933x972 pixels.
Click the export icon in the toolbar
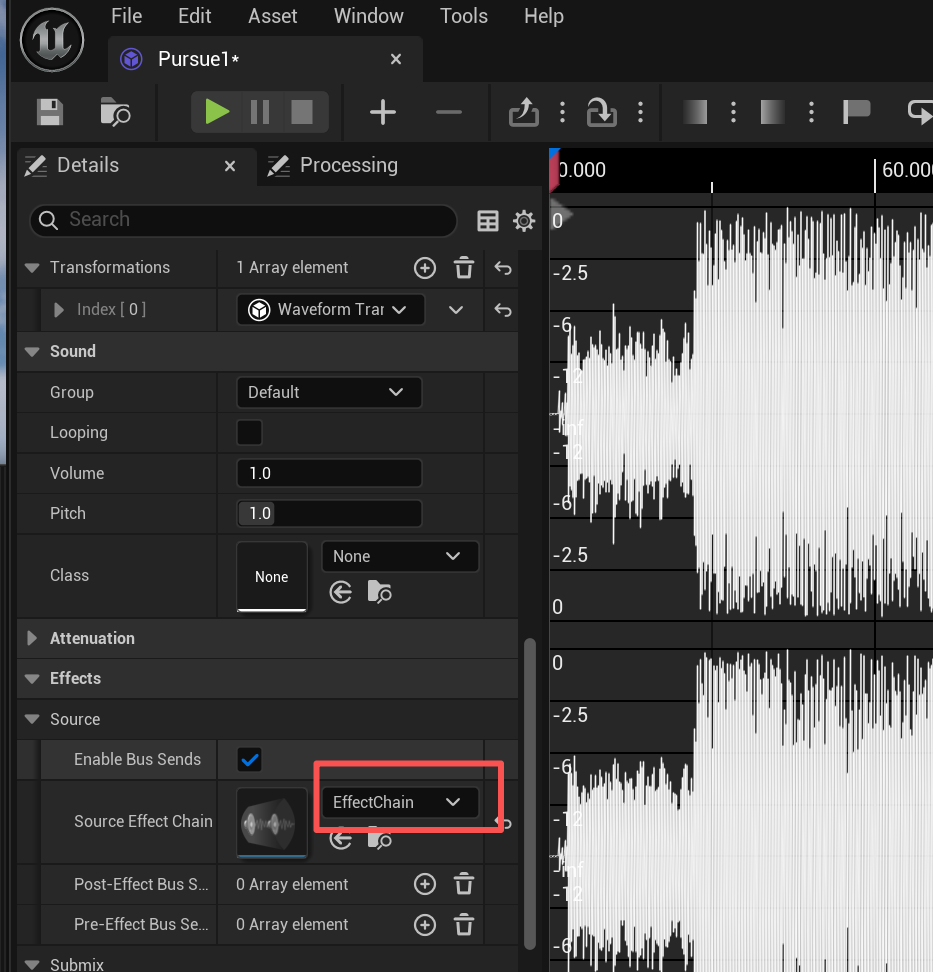pos(523,112)
